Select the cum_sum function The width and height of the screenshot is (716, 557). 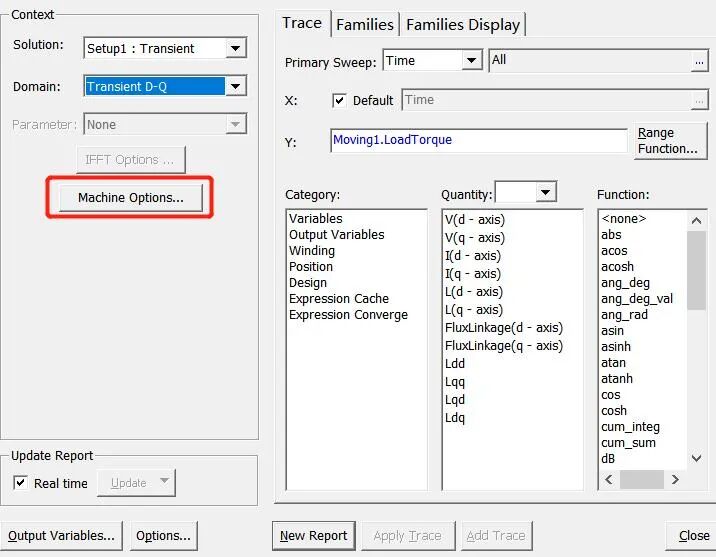[x=628, y=443]
